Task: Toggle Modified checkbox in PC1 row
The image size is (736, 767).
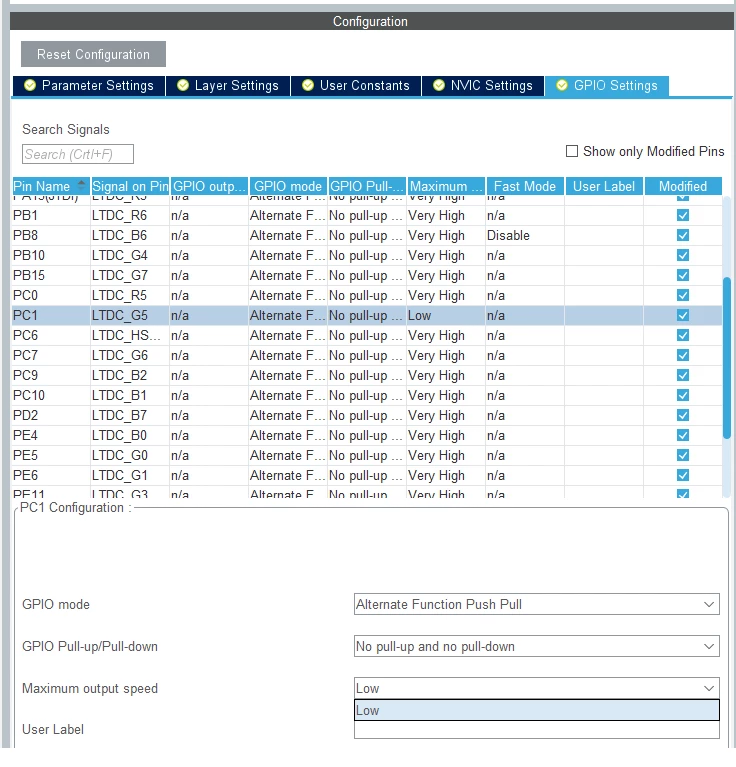Action: click(x=683, y=316)
